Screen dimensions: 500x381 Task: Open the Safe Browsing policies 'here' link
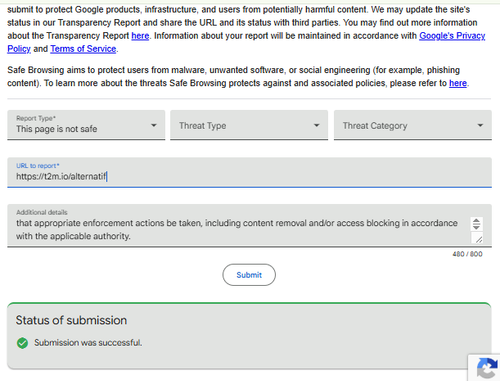pyautogui.click(x=458, y=83)
